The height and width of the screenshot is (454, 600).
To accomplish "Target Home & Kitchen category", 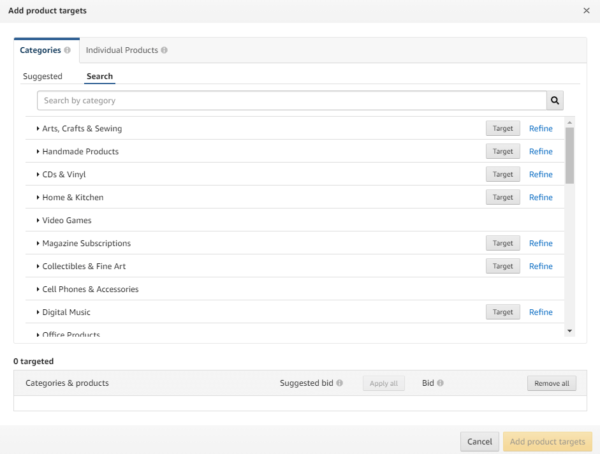I will pyautogui.click(x=503, y=198).
